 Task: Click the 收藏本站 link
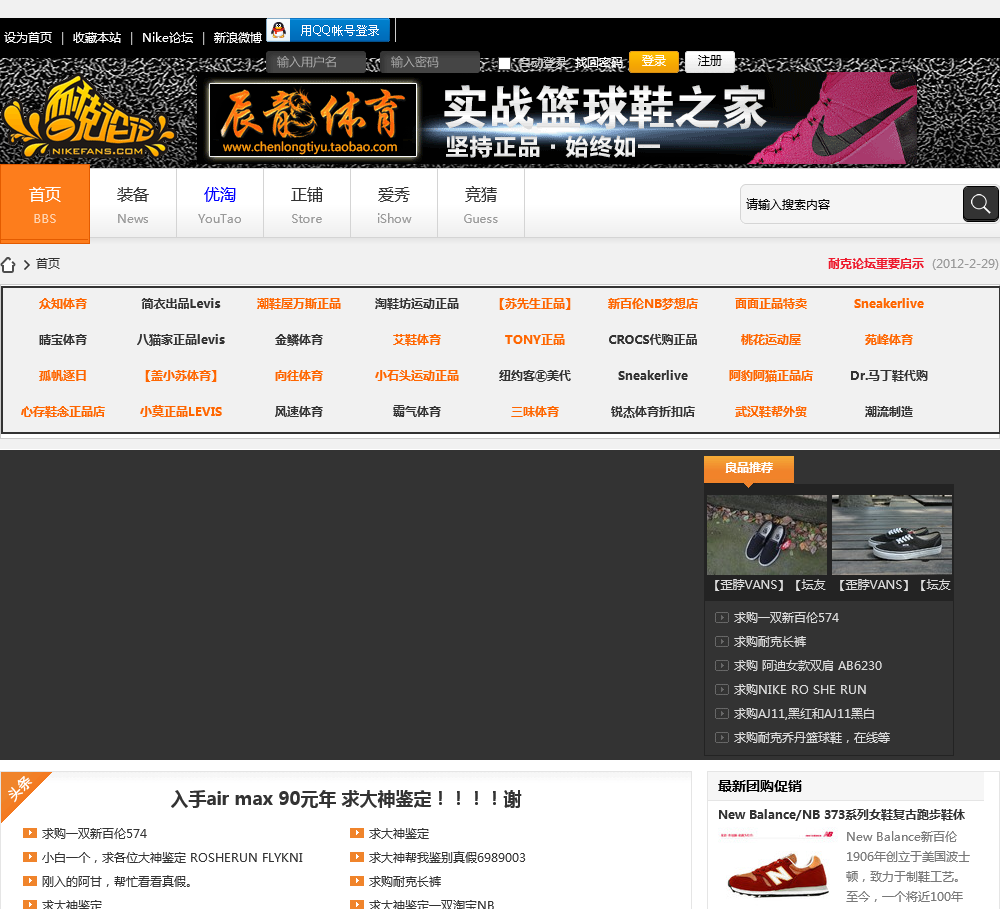click(97, 38)
